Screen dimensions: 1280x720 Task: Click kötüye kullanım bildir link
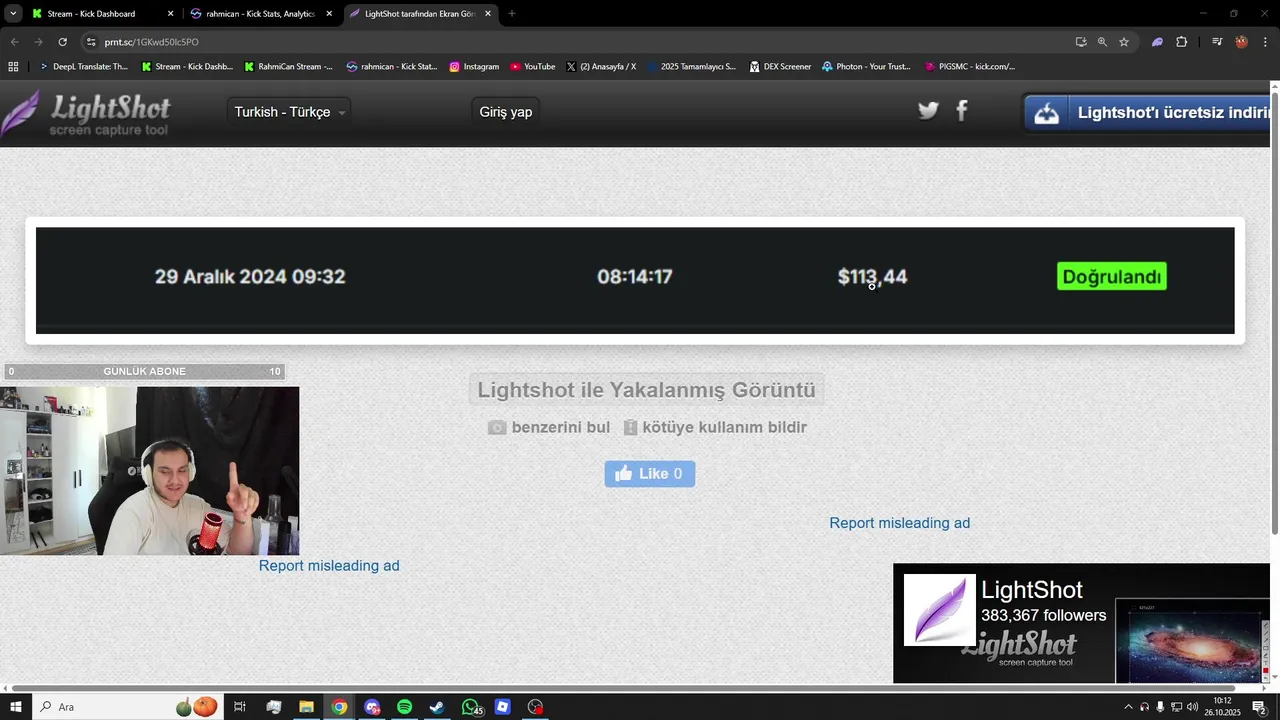coord(715,427)
